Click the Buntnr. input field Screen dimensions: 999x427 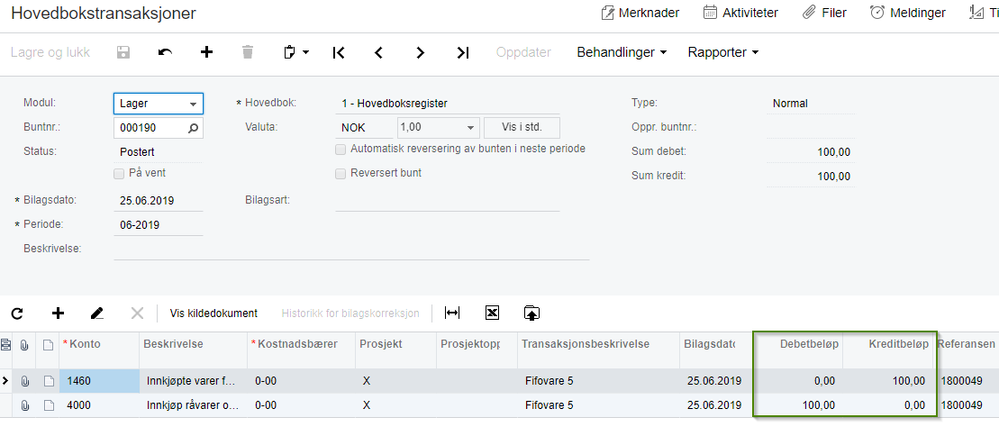click(x=148, y=128)
